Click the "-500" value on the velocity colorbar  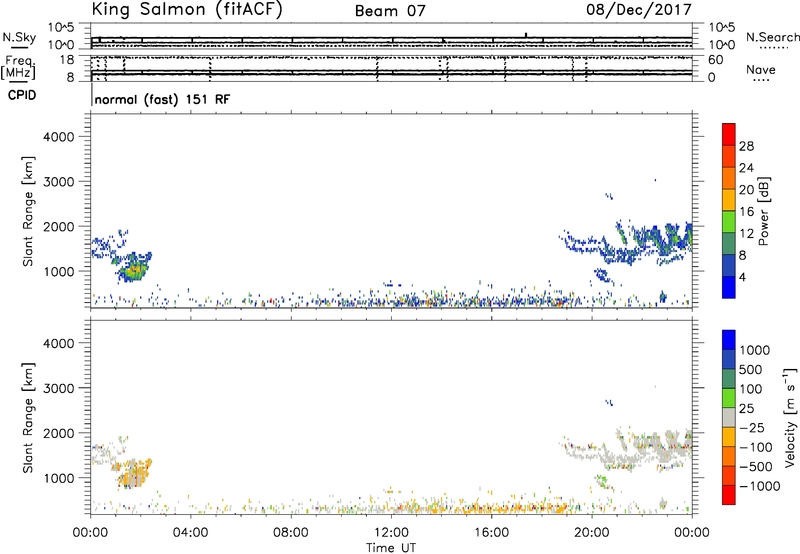(756, 466)
